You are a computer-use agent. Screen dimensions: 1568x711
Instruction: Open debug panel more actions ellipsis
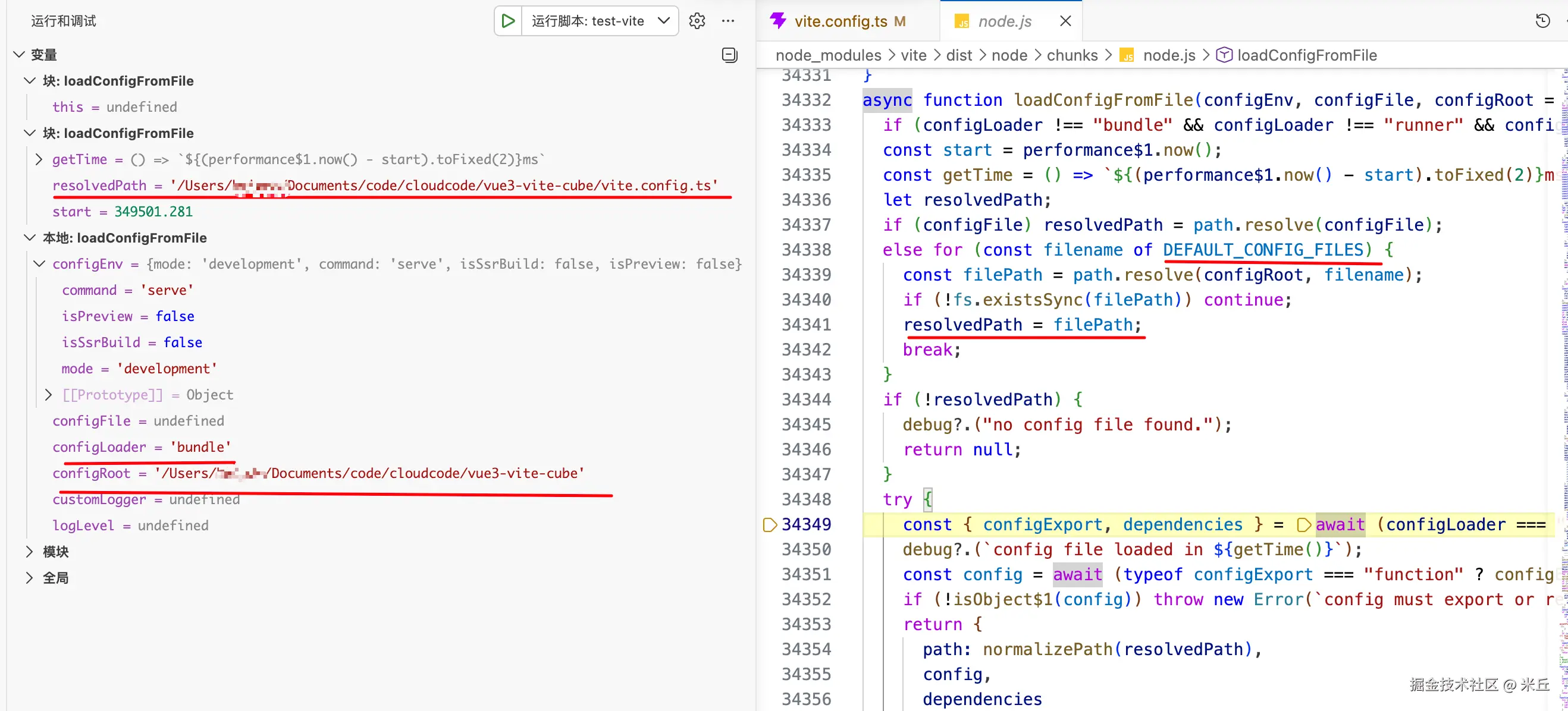click(x=728, y=21)
